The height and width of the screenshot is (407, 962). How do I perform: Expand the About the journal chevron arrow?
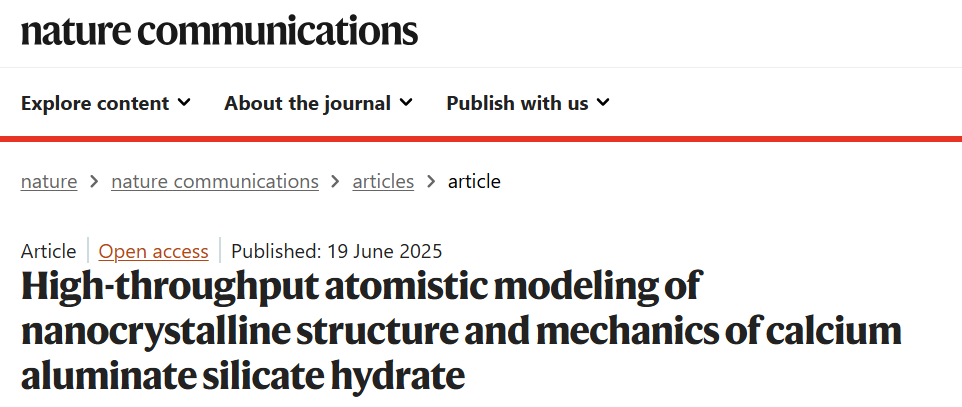click(406, 102)
